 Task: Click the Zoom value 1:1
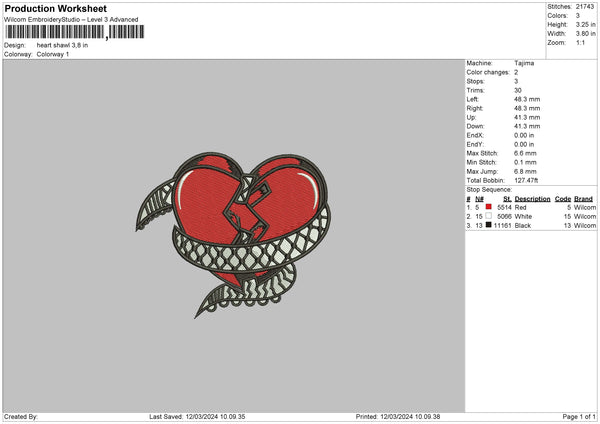(x=580, y=42)
